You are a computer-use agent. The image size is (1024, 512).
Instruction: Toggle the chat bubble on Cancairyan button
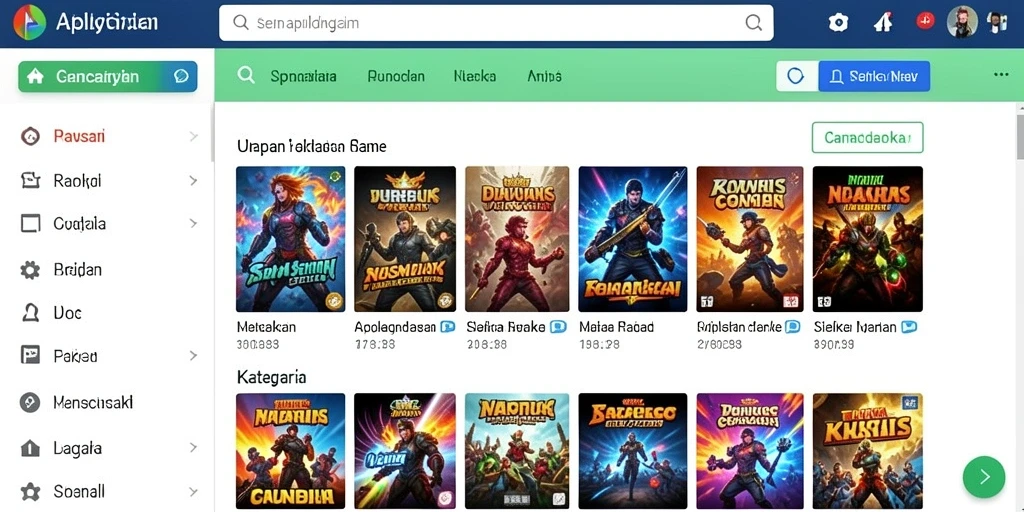181,76
